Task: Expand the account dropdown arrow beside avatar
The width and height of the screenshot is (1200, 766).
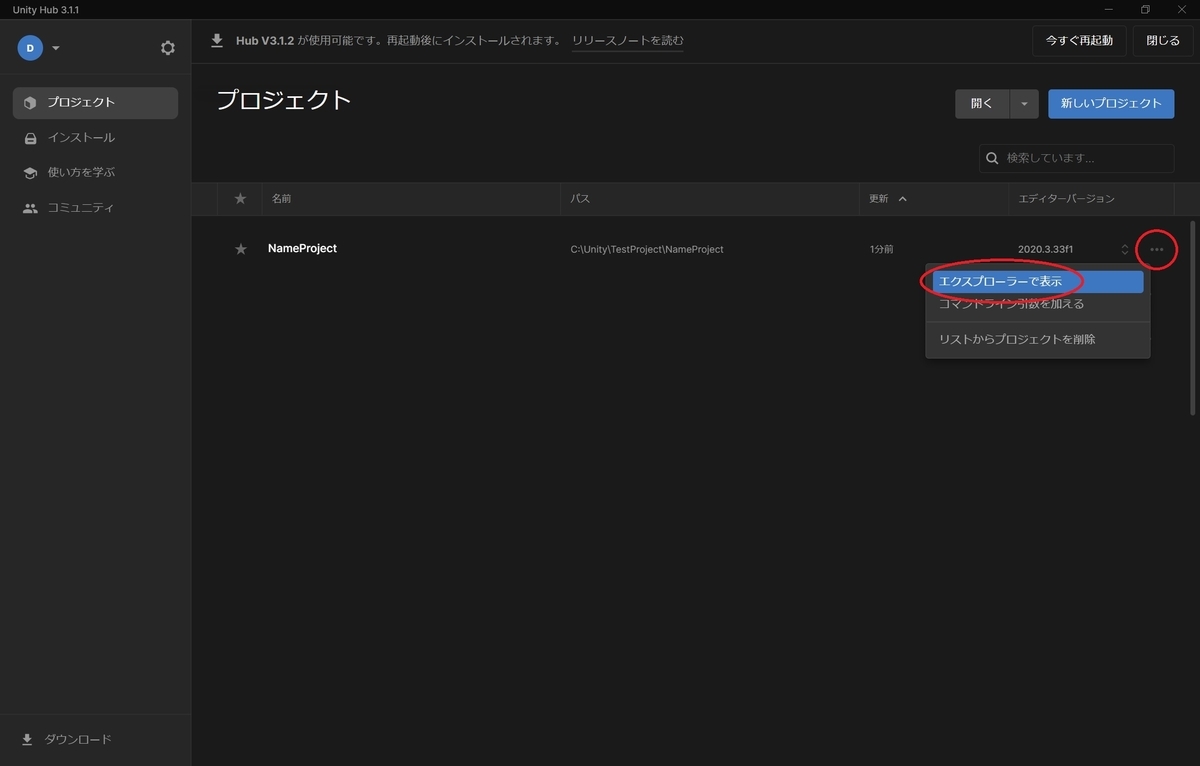Action: point(56,48)
